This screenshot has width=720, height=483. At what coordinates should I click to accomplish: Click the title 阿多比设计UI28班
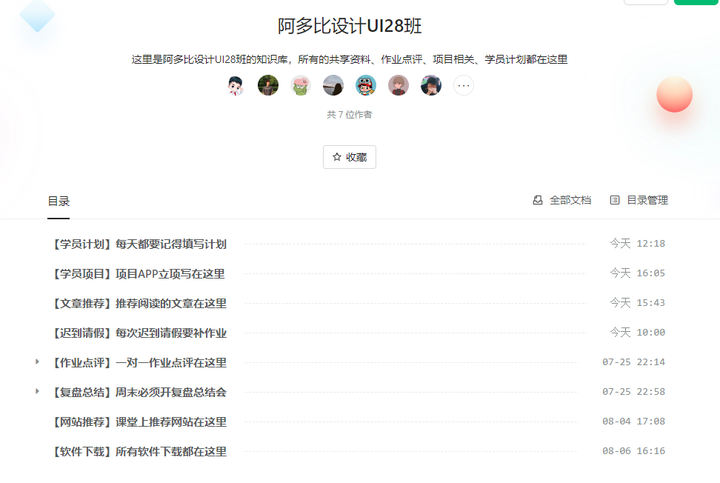coord(349,26)
